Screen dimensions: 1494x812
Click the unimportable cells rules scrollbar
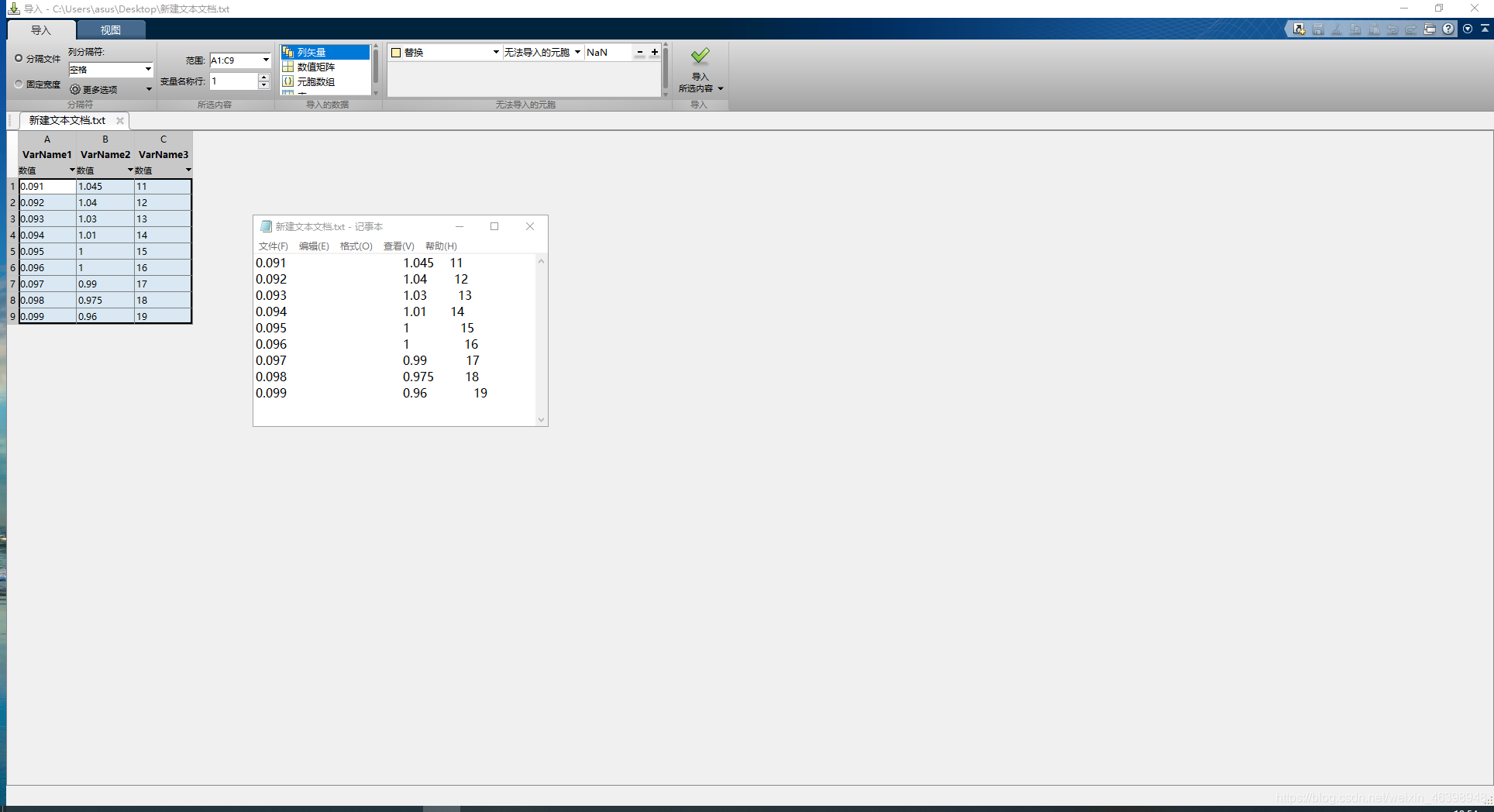click(x=666, y=70)
